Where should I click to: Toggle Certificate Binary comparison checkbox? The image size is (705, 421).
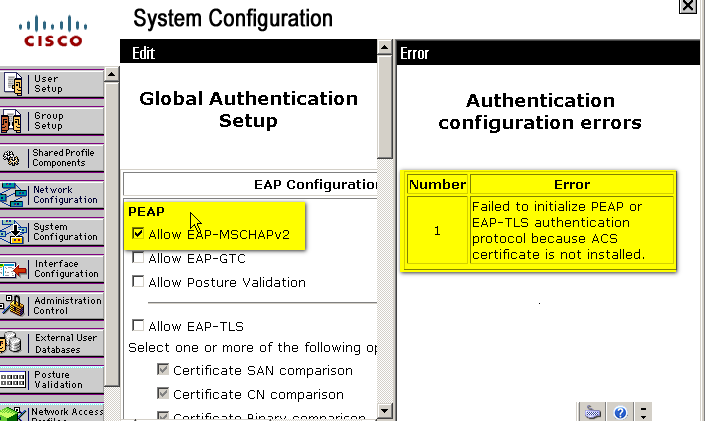click(163, 416)
